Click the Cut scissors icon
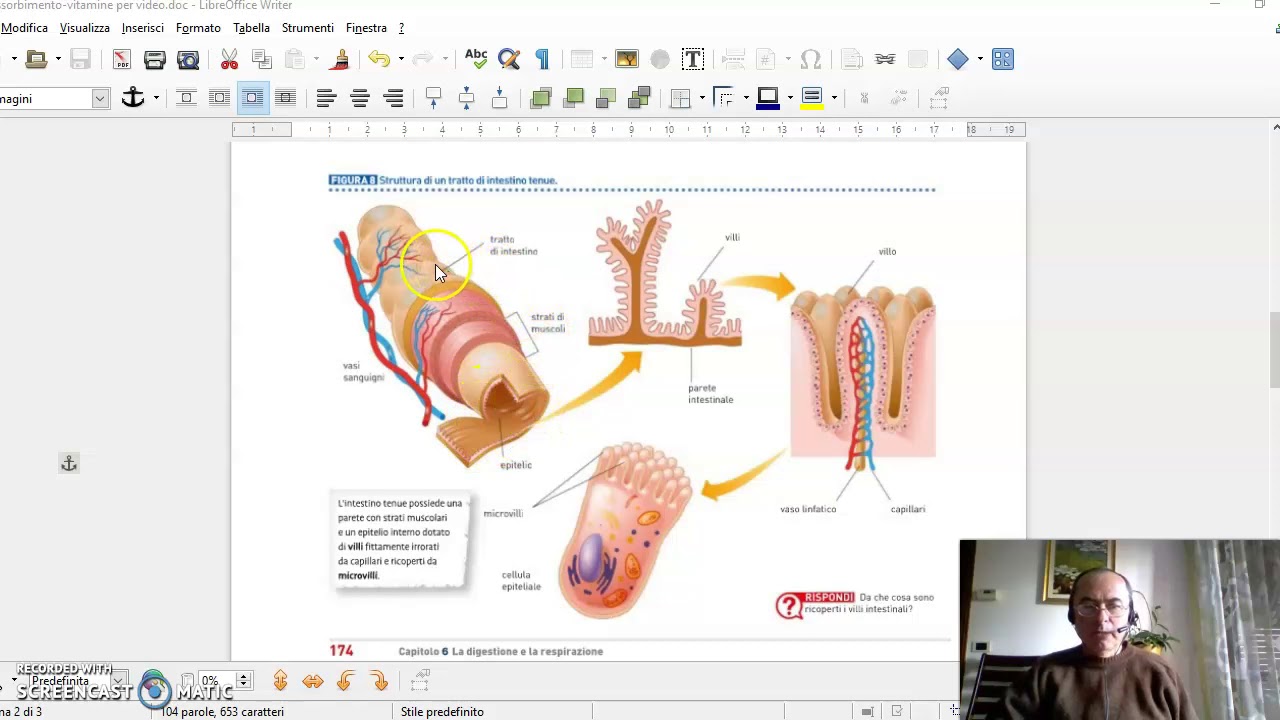The height and width of the screenshot is (720, 1280). point(229,60)
